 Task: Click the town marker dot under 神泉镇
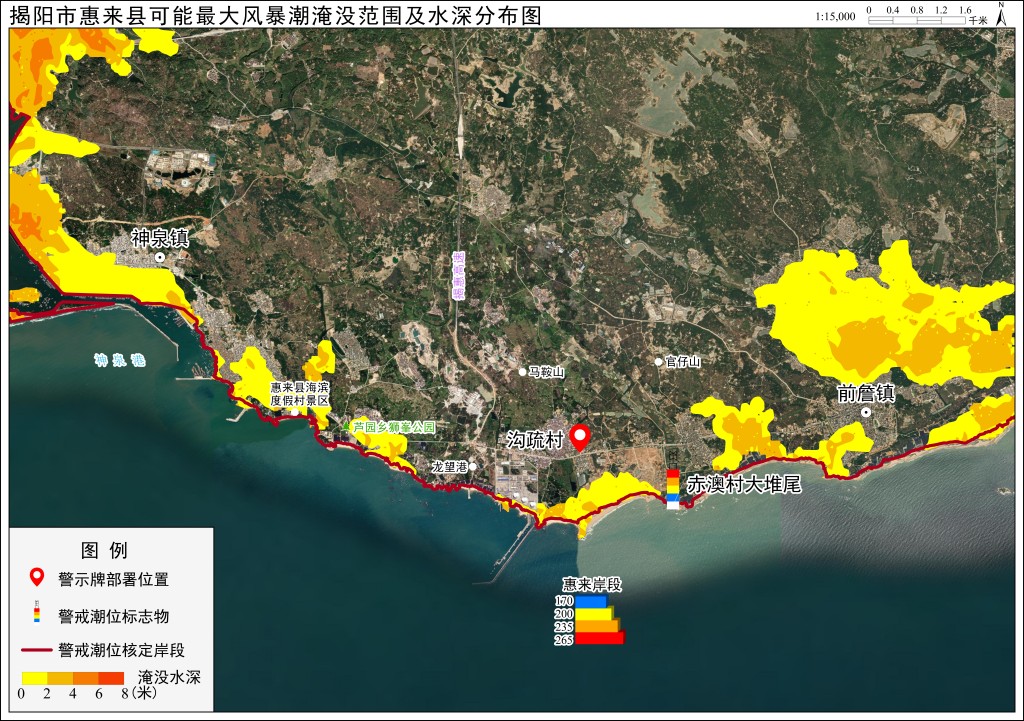(159, 257)
